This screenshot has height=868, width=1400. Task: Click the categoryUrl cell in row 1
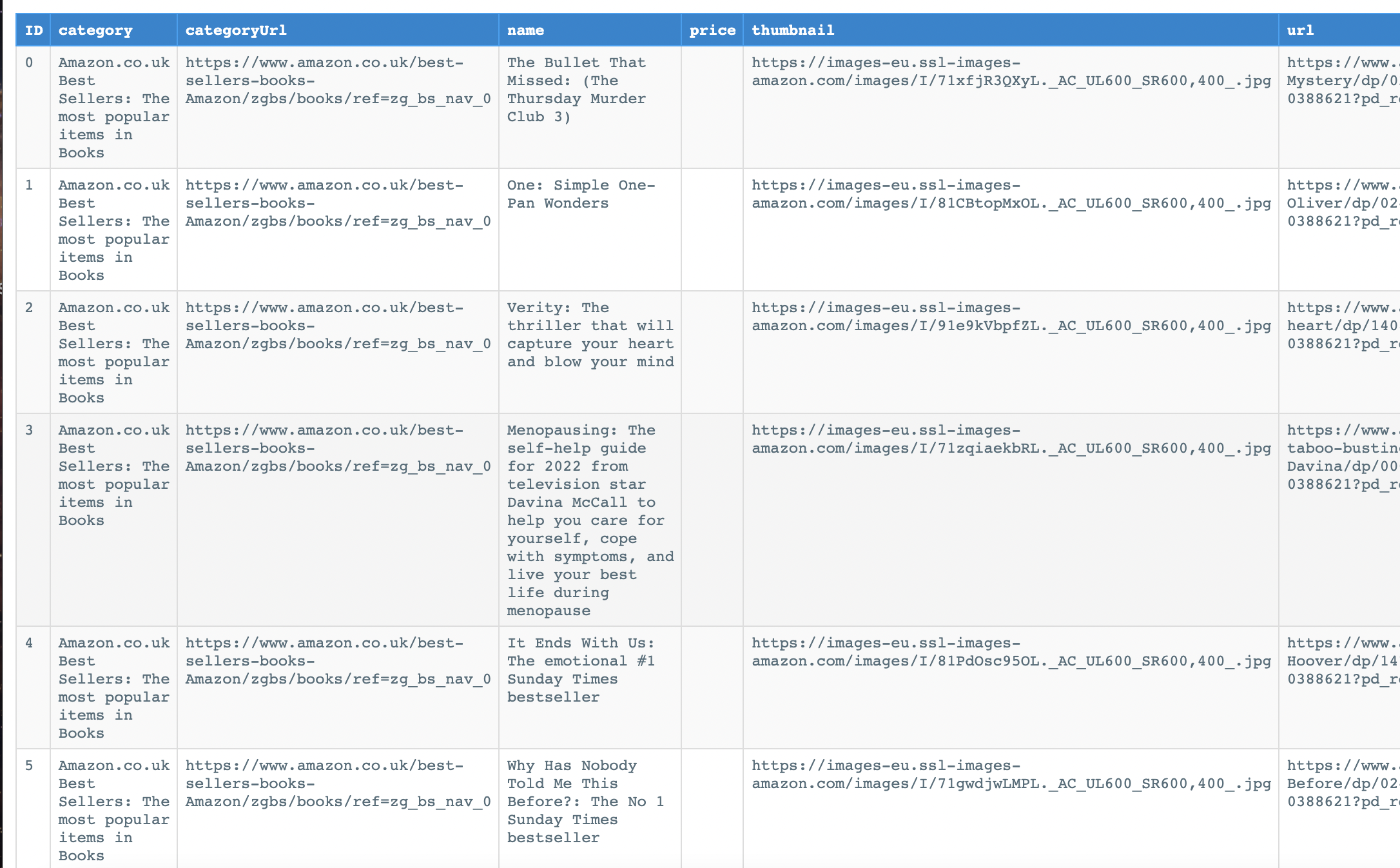[338, 230]
